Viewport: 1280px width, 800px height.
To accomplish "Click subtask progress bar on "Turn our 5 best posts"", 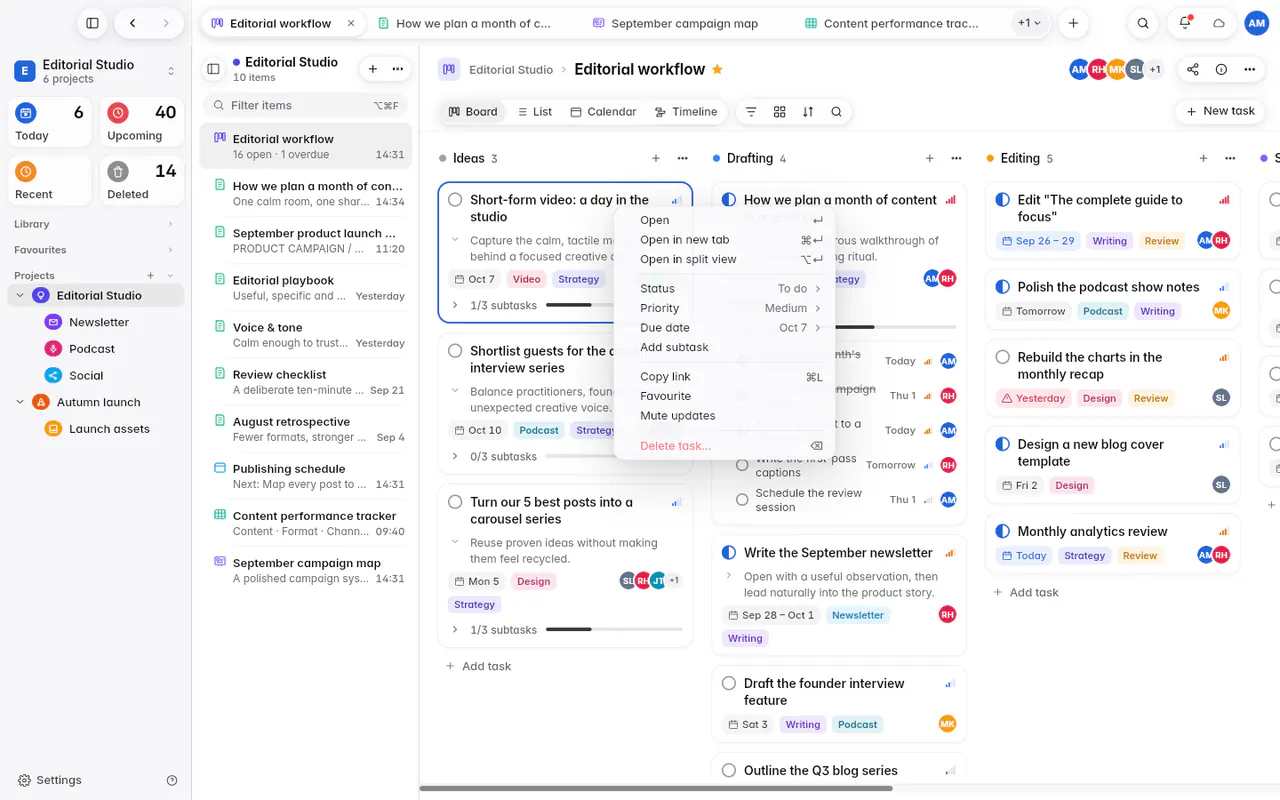I will click(614, 630).
